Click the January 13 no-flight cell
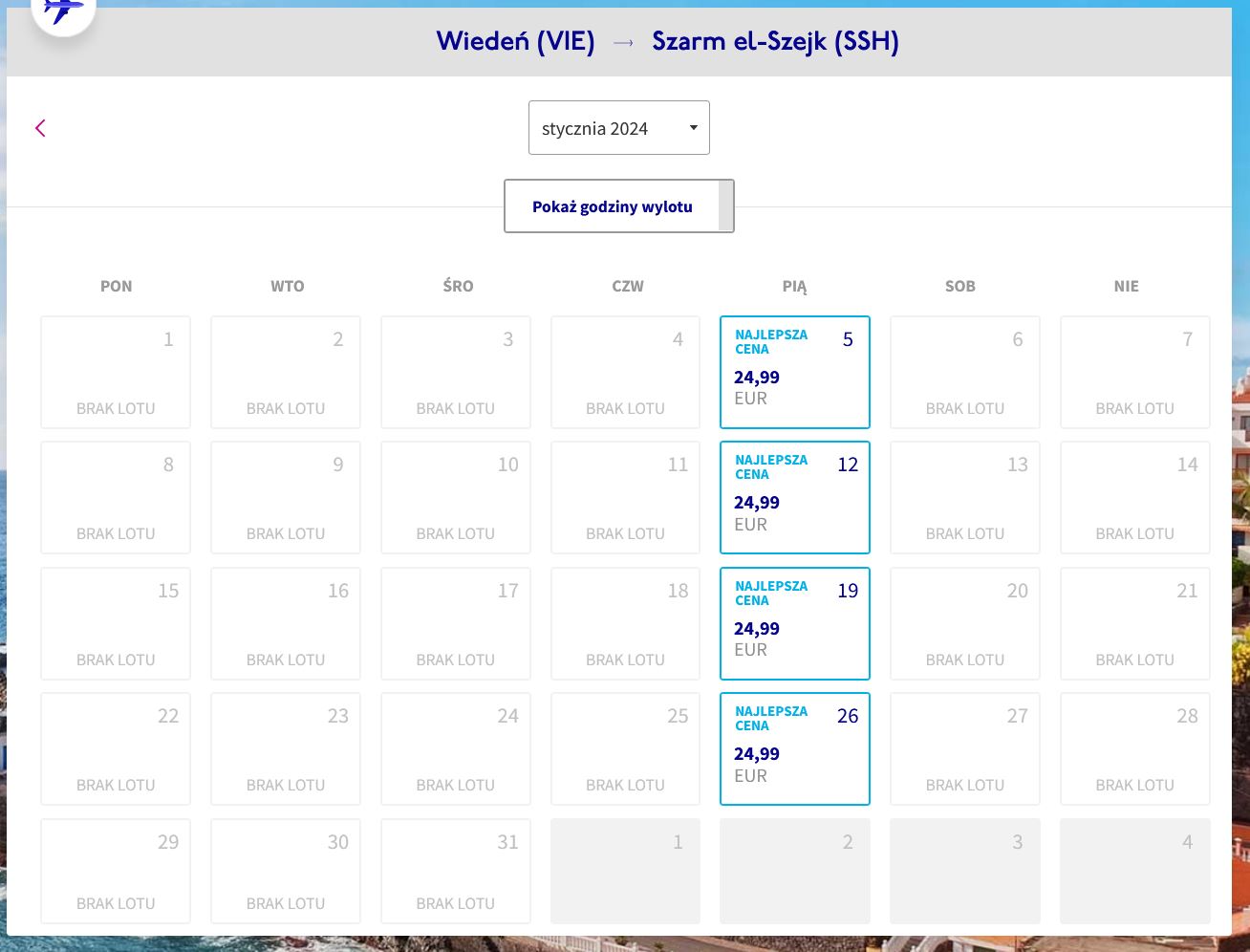Viewport: 1250px width, 952px height. coord(965,497)
